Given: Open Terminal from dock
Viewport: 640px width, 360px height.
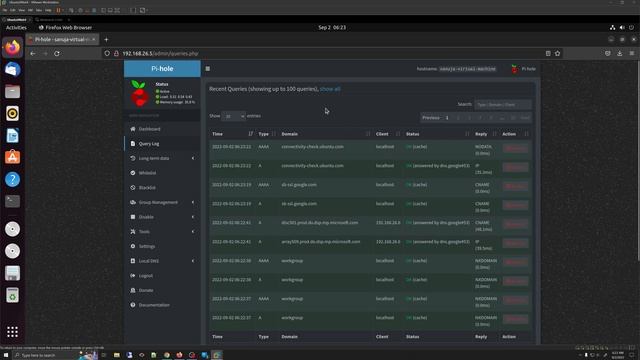Looking at the screenshot, I should pos(12,201).
